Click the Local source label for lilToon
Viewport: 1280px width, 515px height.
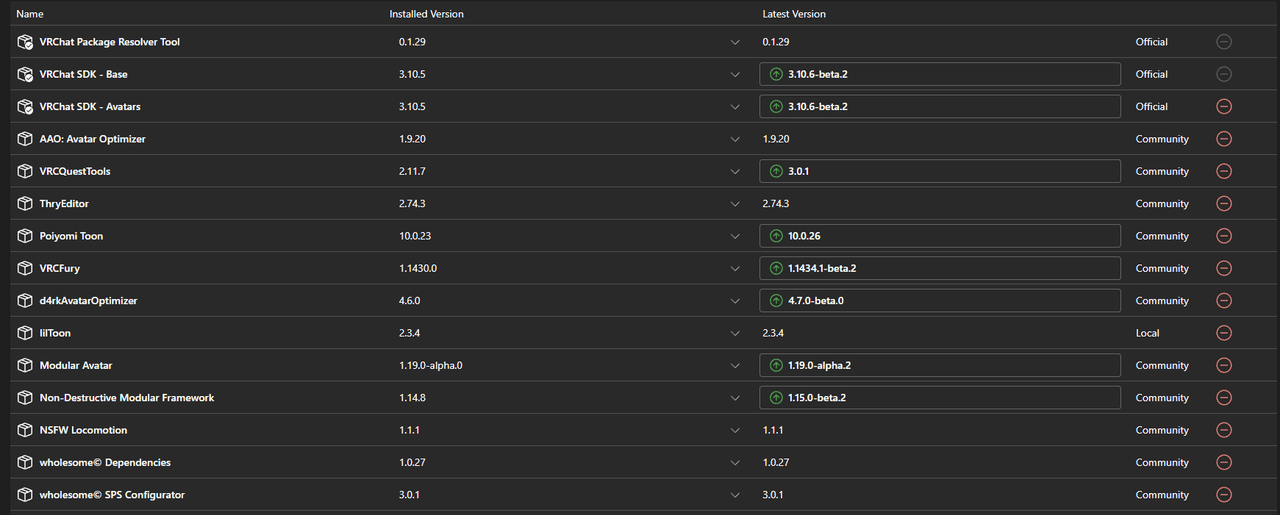pos(1148,333)
